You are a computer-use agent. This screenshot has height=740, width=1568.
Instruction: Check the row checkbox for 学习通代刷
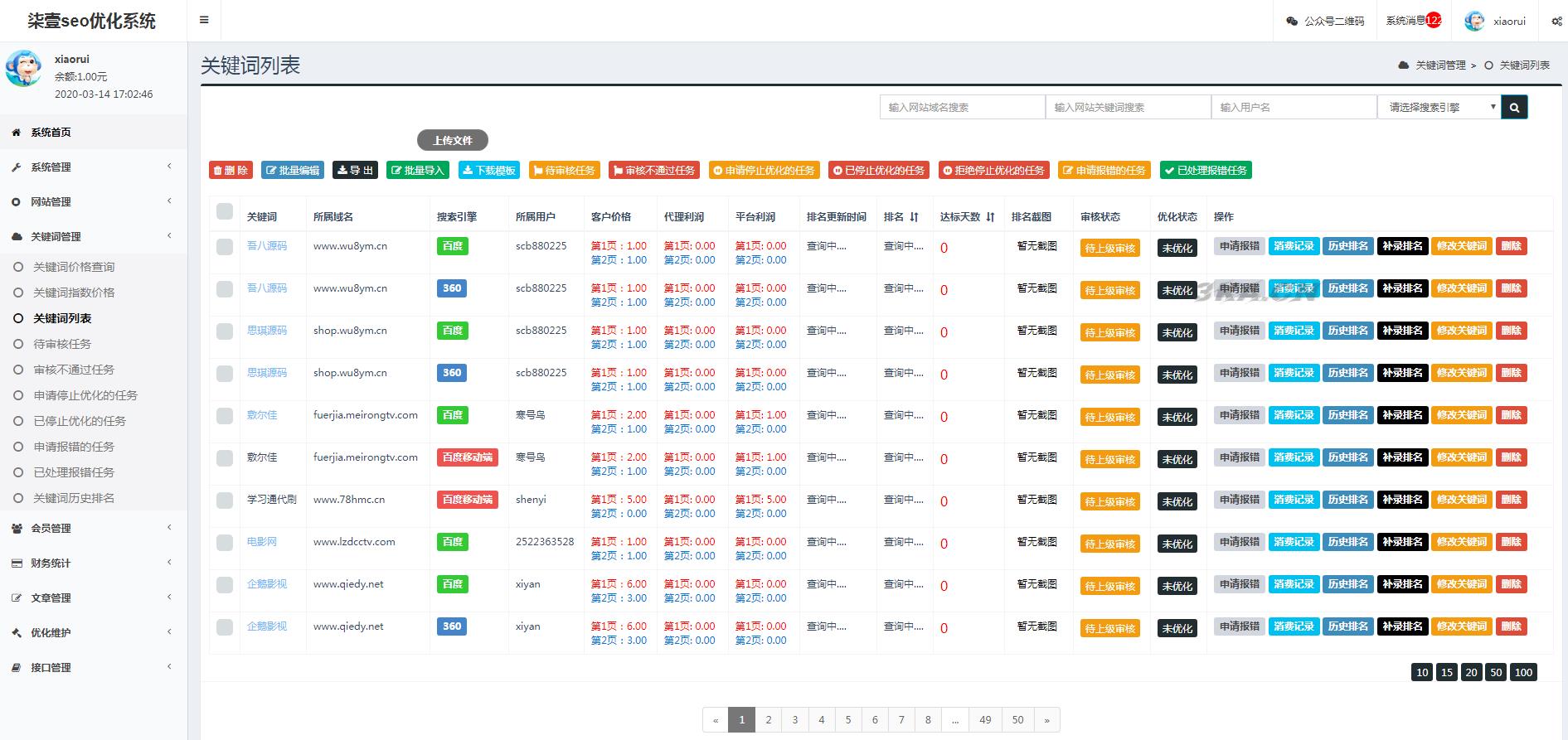click(225, 501)
